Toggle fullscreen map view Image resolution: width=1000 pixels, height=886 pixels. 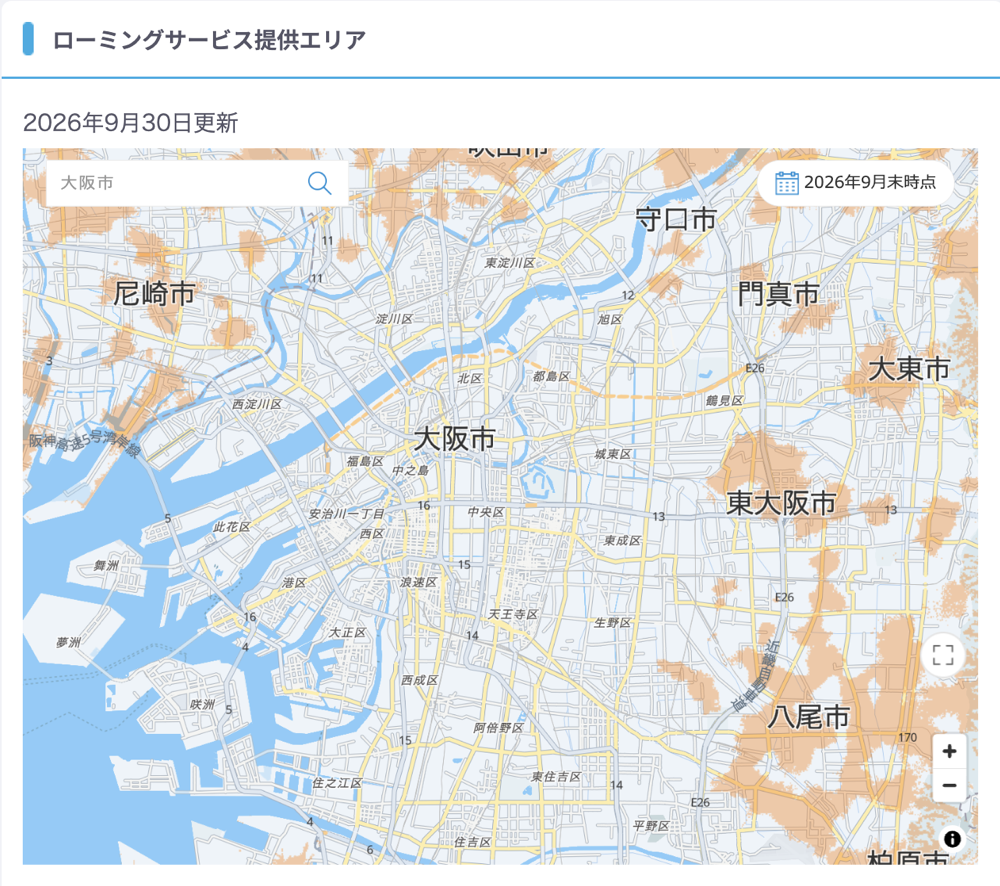click(x=943, y=654)
